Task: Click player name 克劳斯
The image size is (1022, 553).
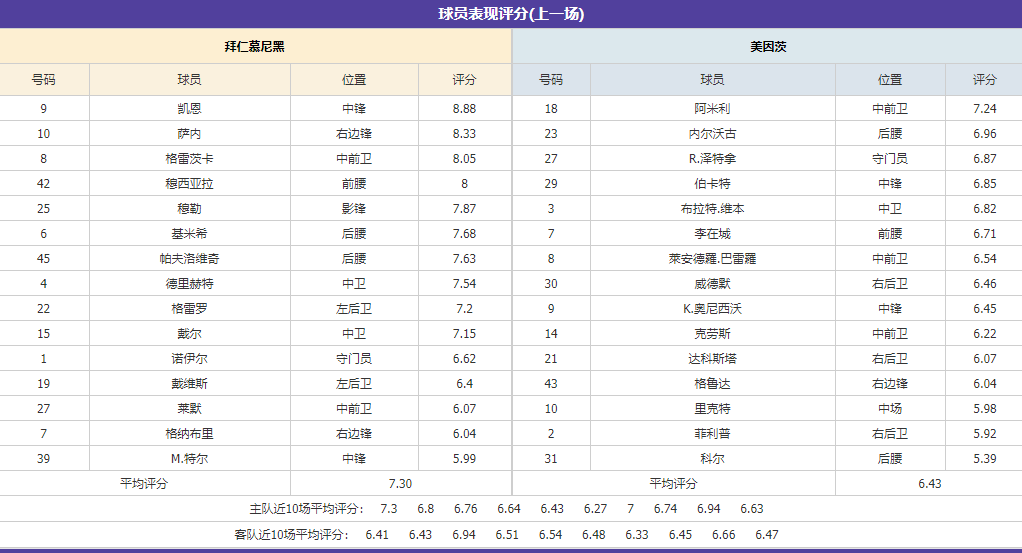Action: [712, 333]
